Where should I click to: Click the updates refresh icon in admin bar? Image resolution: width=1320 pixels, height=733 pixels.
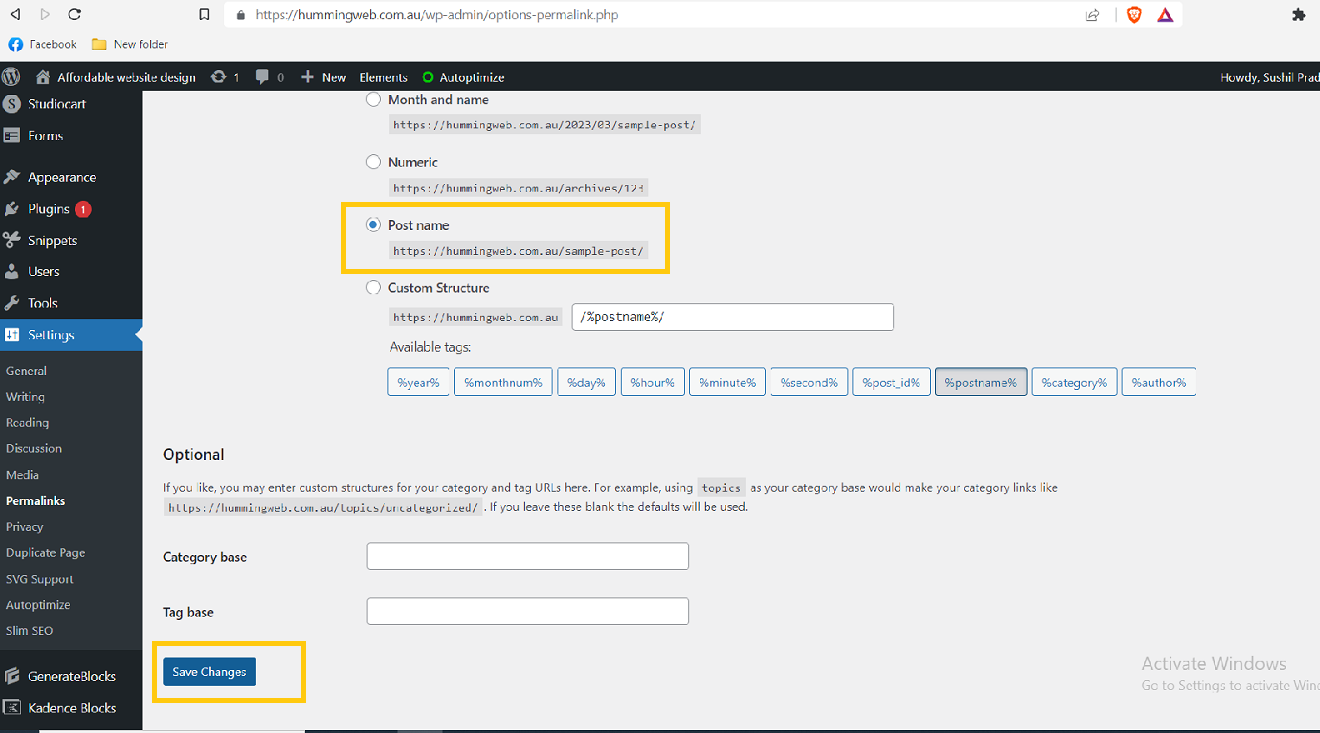coord(218,77)
